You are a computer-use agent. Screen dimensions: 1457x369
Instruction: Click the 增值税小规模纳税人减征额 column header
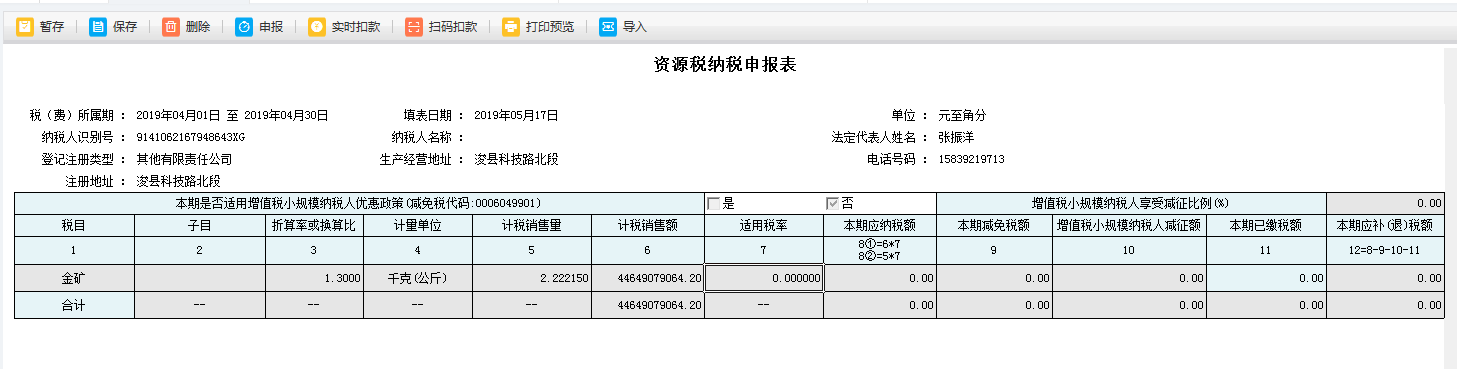[x=1130, y=225]
